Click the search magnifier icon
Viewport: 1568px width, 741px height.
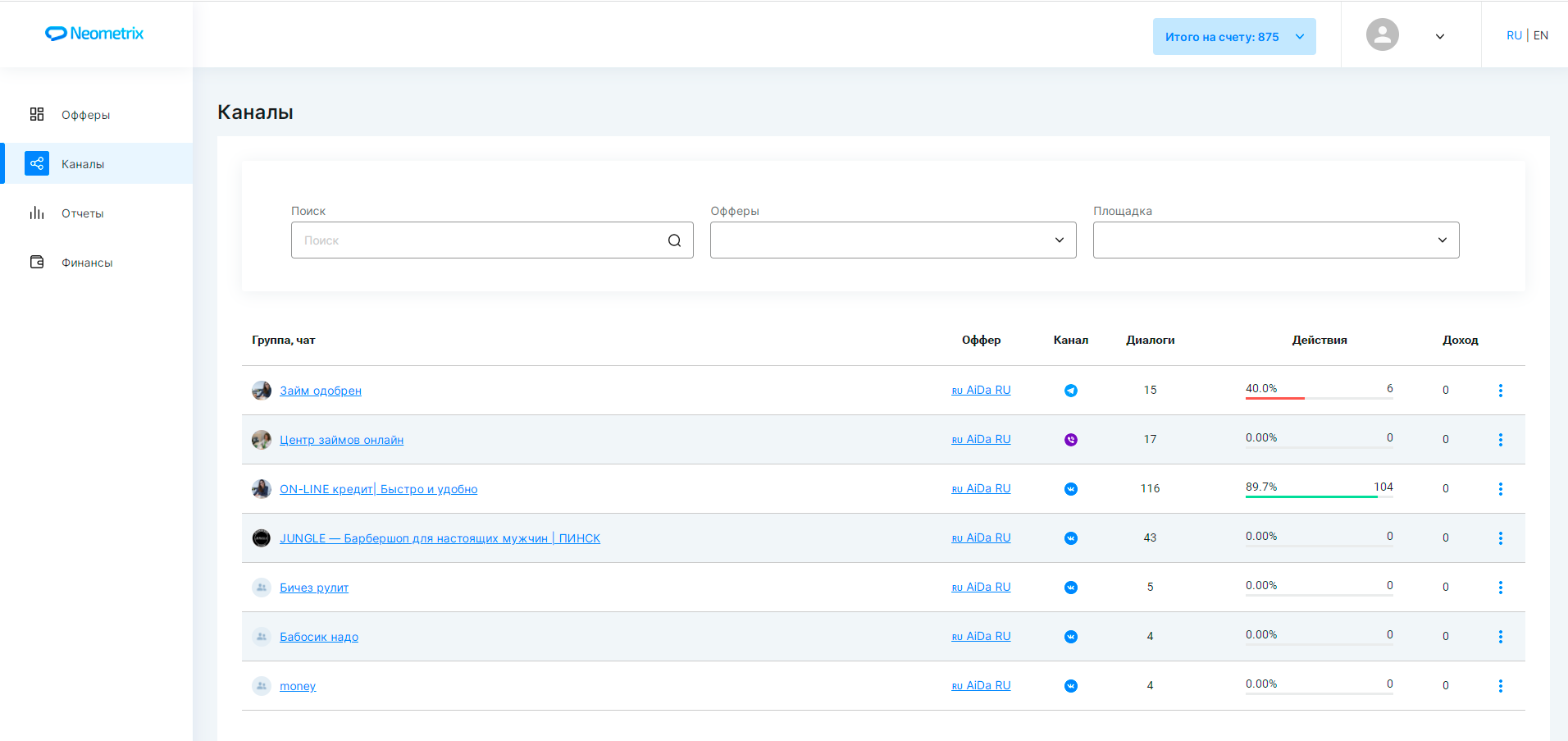674,240
